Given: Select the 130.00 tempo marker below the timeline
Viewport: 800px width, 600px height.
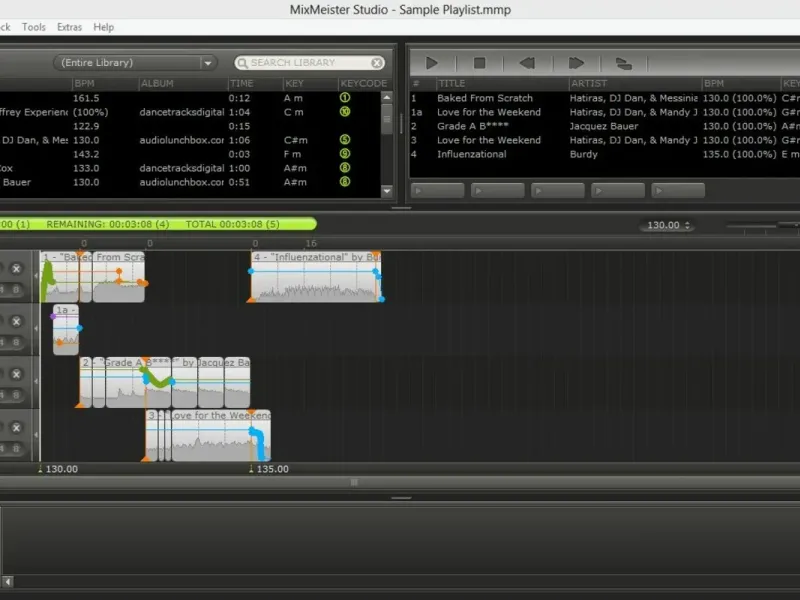Looking at the screenshot, I should pyautogui.click(x=58, y=469).
